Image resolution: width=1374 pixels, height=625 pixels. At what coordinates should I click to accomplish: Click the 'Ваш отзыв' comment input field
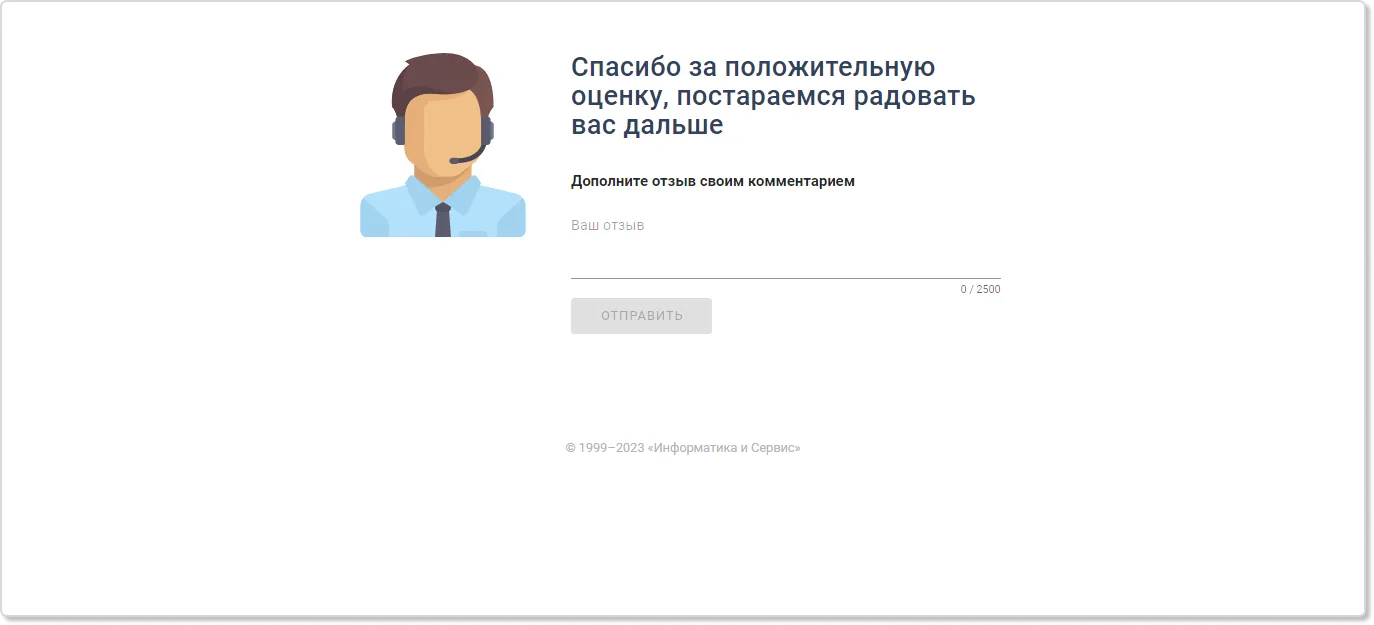785,244
